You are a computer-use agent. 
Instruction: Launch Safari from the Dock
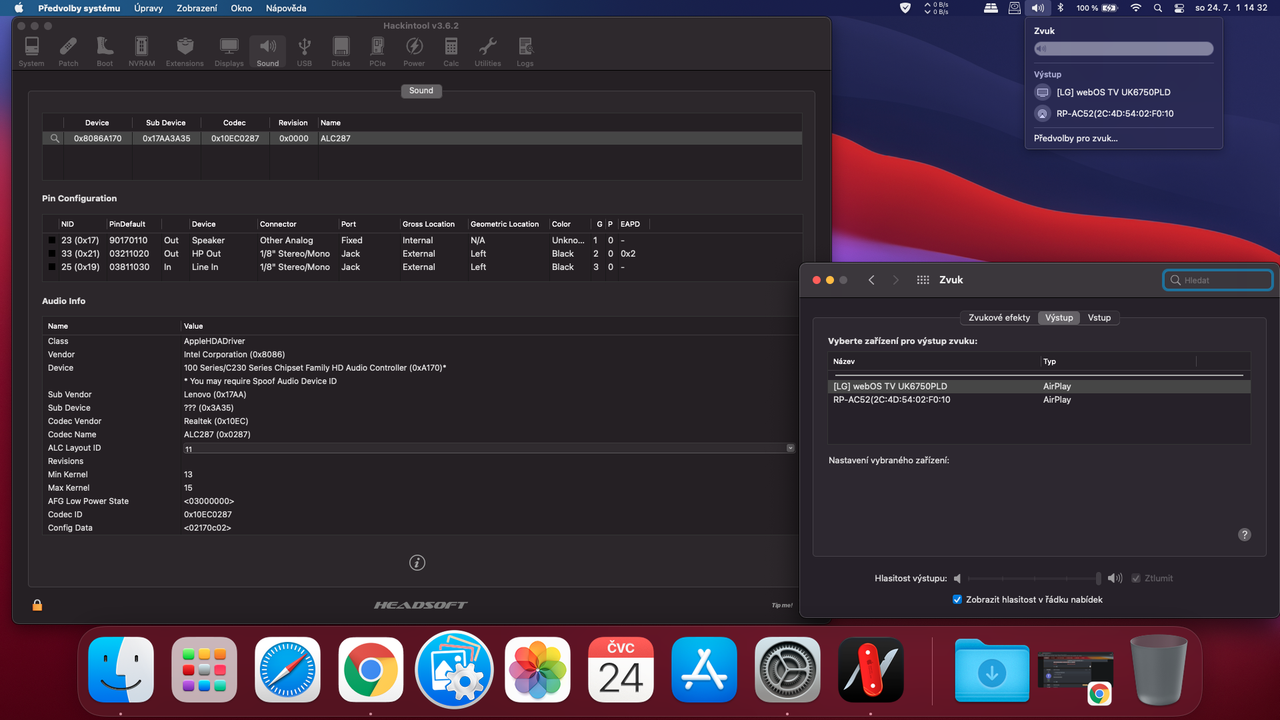288,669
